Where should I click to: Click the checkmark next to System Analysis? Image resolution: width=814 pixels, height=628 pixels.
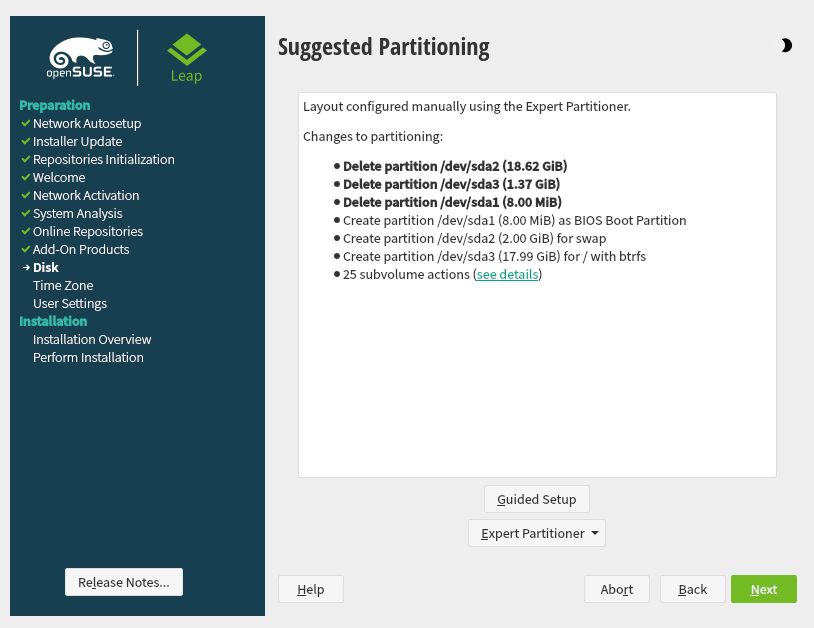pos(25,213)
